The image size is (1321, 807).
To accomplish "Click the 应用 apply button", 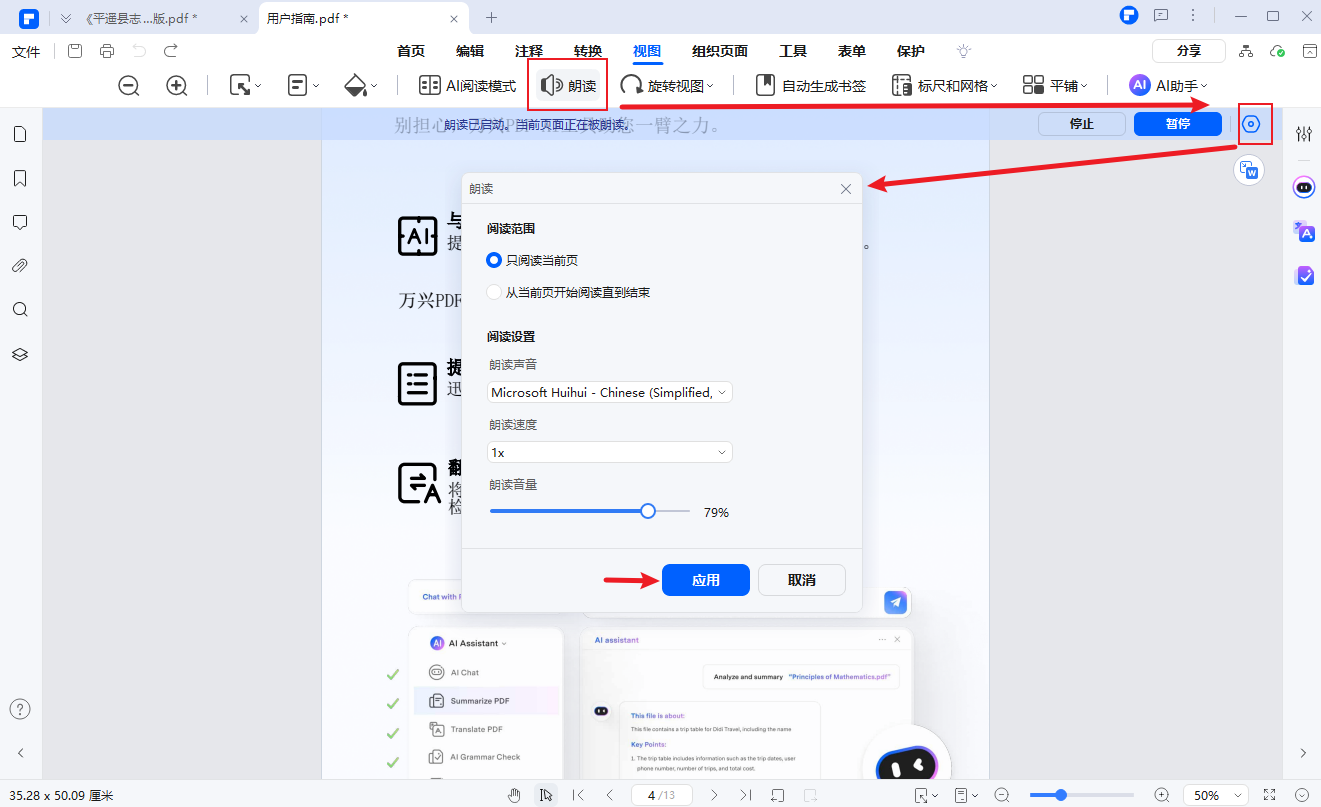I will point(705,580).
